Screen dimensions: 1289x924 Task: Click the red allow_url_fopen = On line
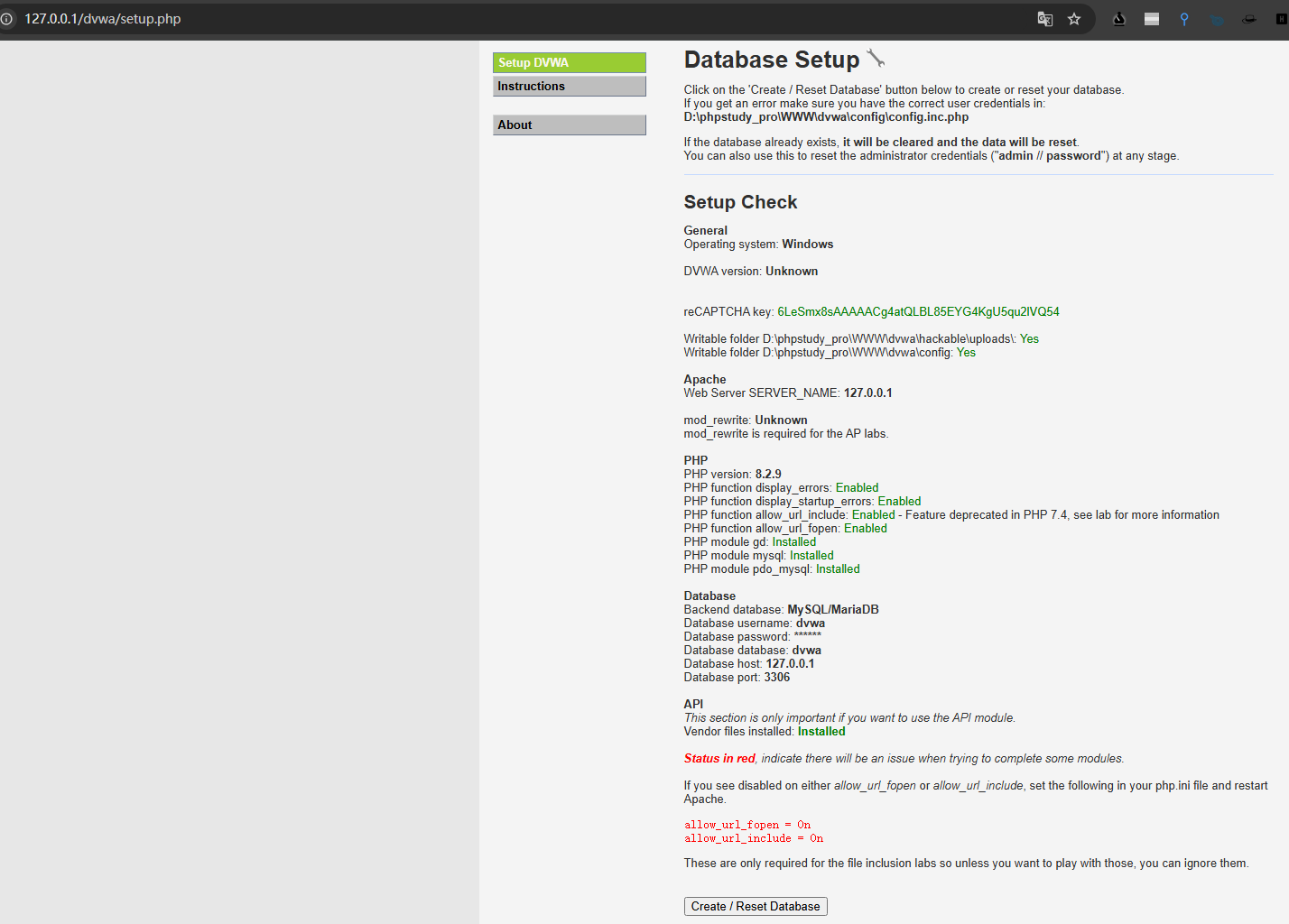[747, 825]
